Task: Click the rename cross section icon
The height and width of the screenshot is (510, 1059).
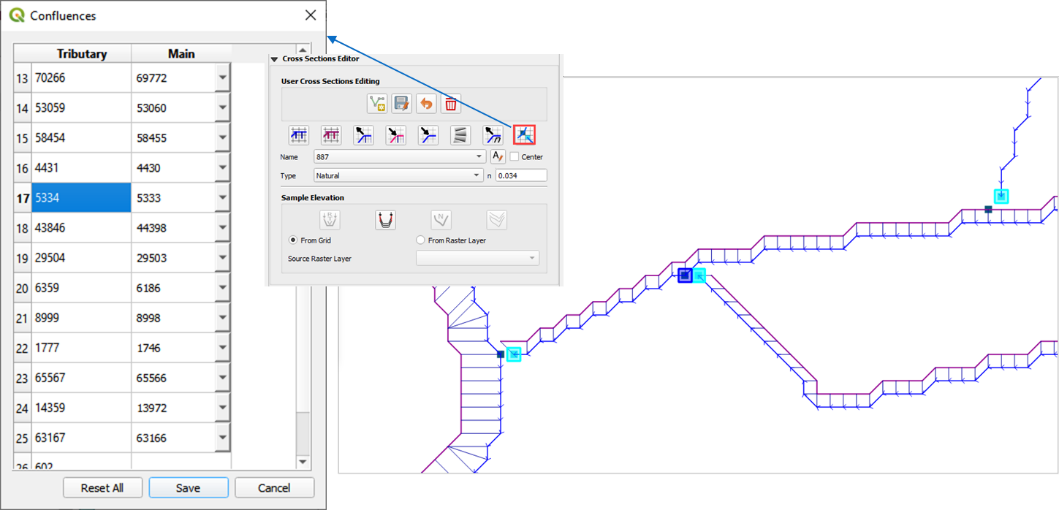Action: click(x=497, y=157)
